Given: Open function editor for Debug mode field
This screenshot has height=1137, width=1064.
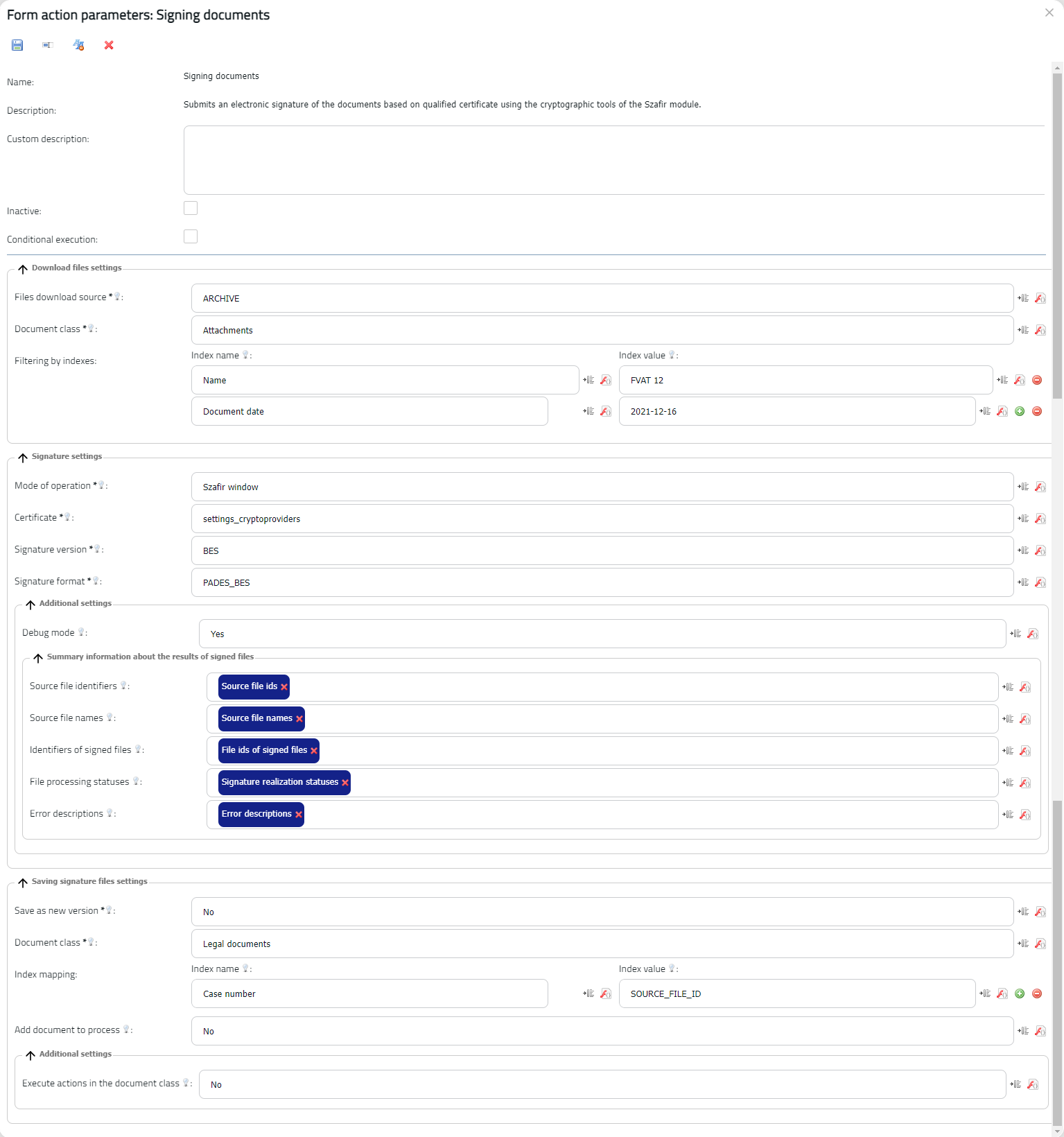Looking at the screenshot, I should pyautogui.click(x=1033, y=634).
